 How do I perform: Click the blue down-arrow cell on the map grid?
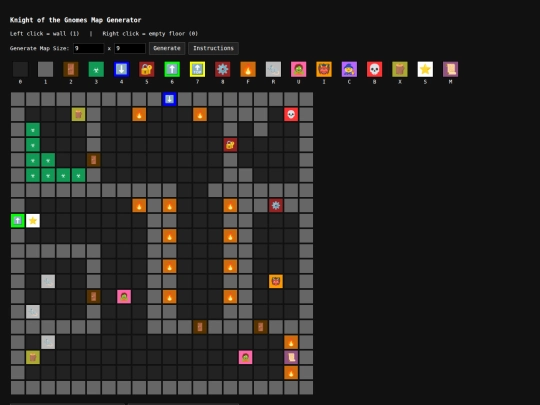click(169, 99)
